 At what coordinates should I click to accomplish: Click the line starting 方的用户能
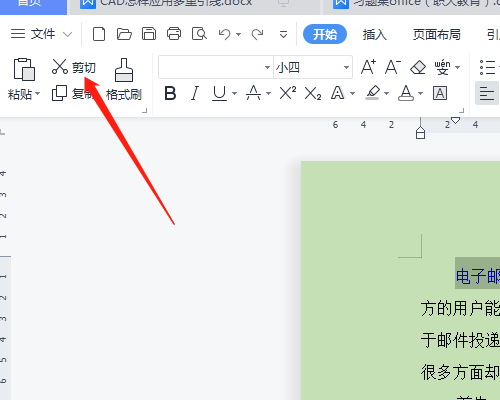(x=460, y=308)
